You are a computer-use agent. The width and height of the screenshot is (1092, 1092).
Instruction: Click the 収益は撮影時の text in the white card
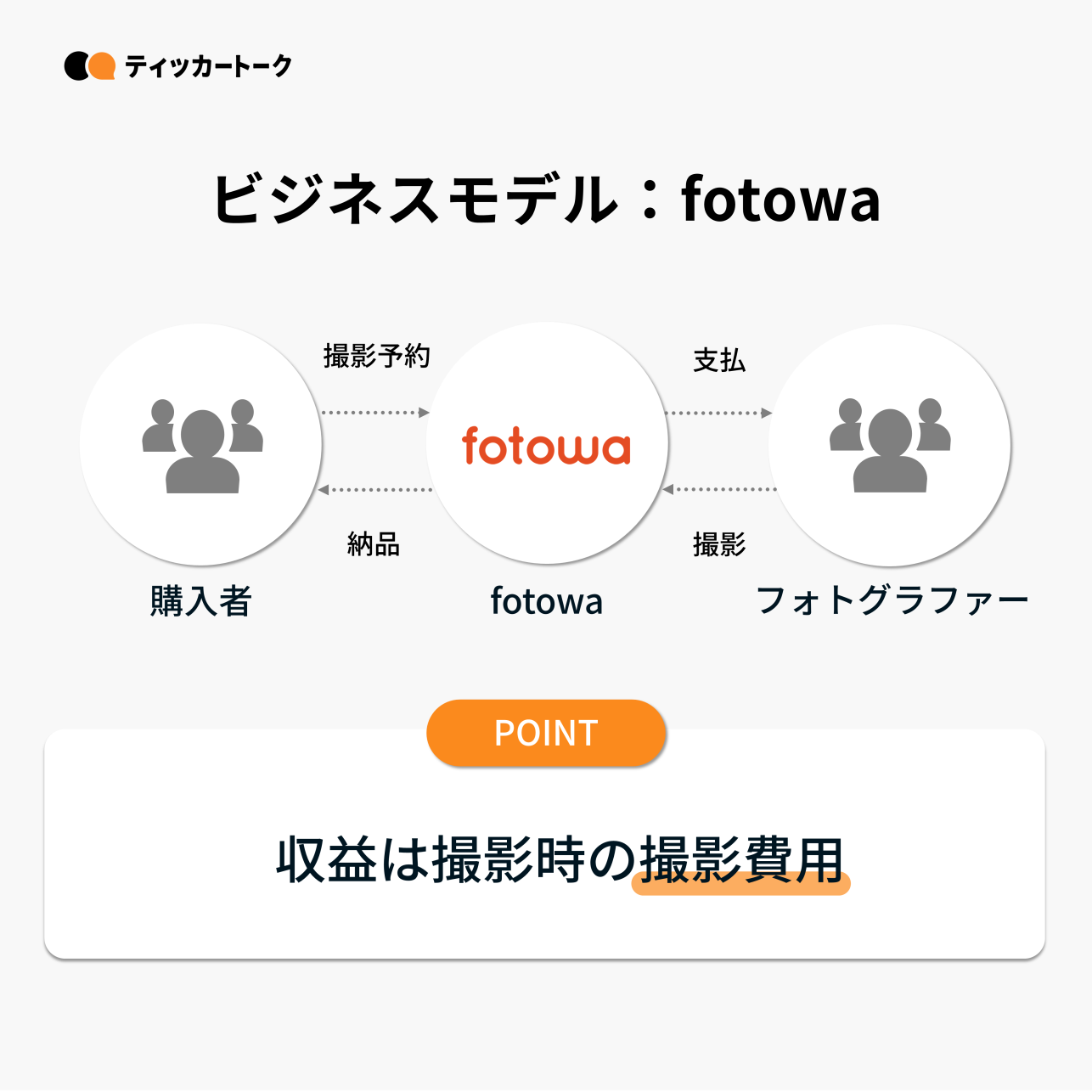point(456,860)
